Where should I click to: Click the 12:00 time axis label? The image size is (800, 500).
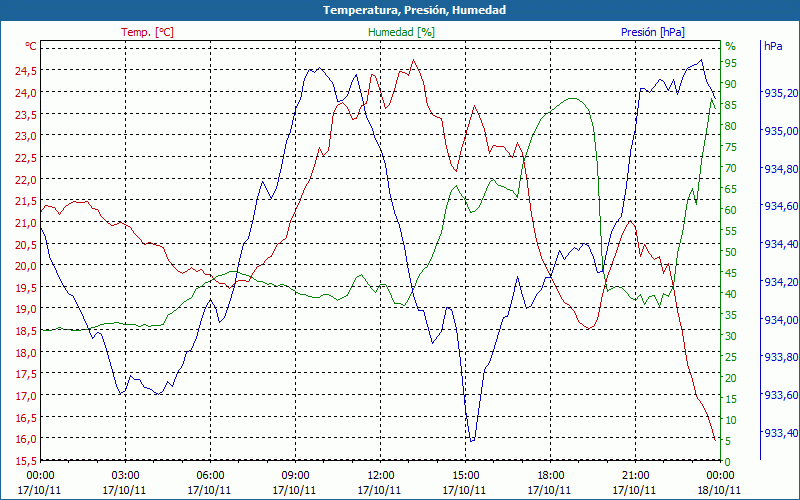click(x=381, y=476)
